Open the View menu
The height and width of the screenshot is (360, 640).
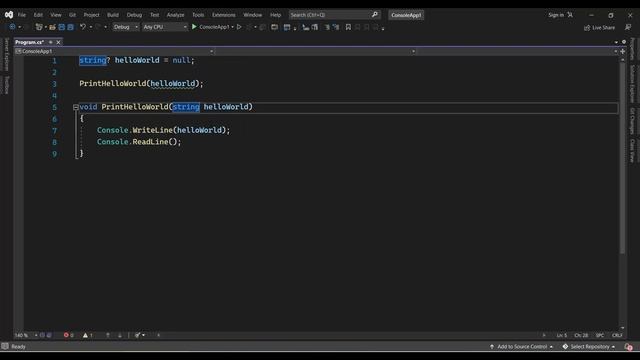coord(56,15)
